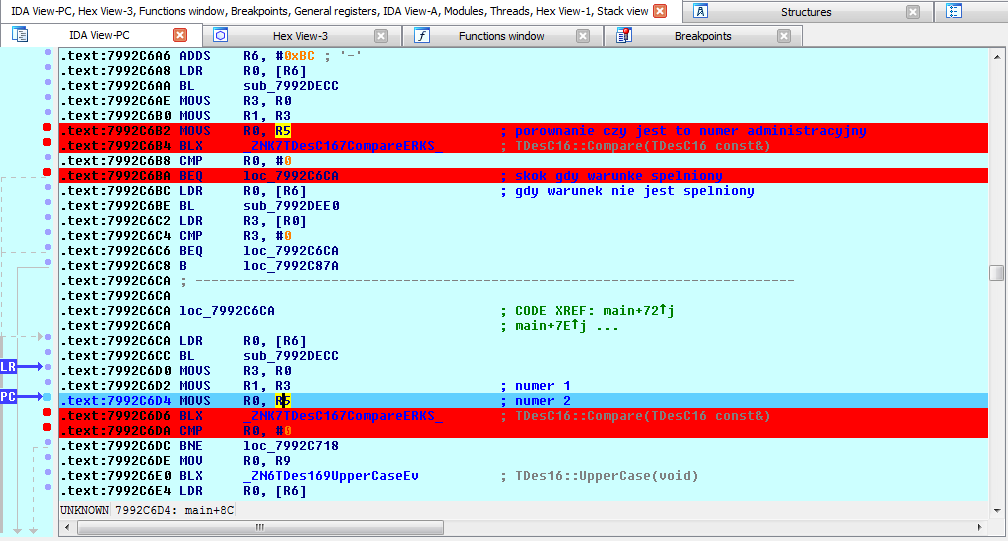Viewport: 1008px width, 541px height.
Task: Click vertical scrollbar up arrow
Action: 997,57
